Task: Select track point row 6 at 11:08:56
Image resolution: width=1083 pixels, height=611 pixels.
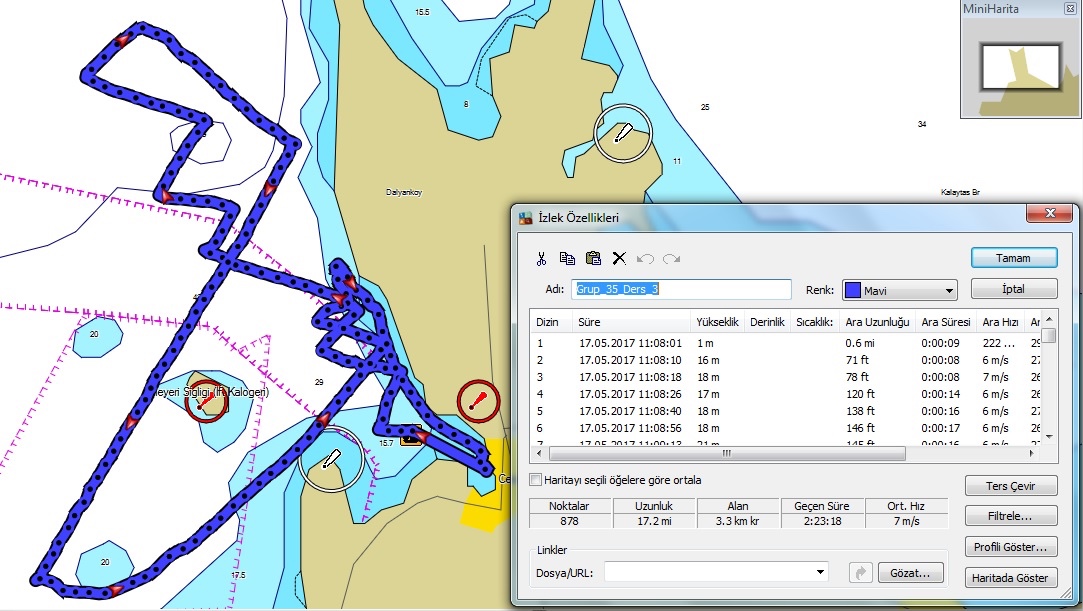Action: pyautogui.click(x=785, y=428)
